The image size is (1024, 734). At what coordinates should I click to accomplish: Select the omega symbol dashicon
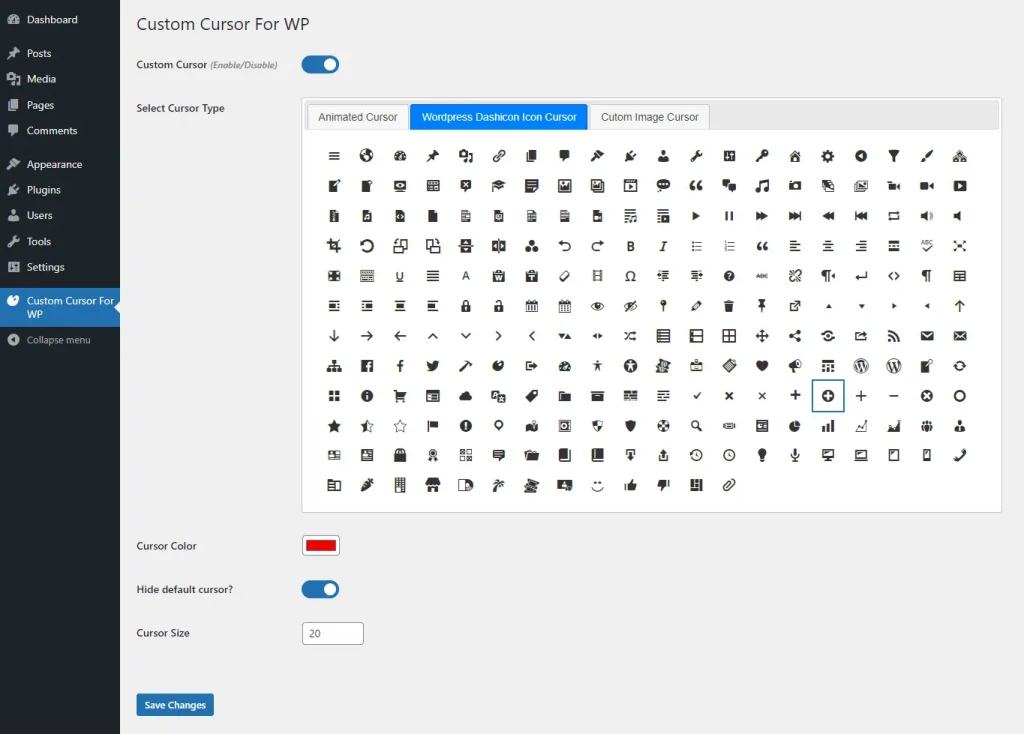[x=630, y=276]
